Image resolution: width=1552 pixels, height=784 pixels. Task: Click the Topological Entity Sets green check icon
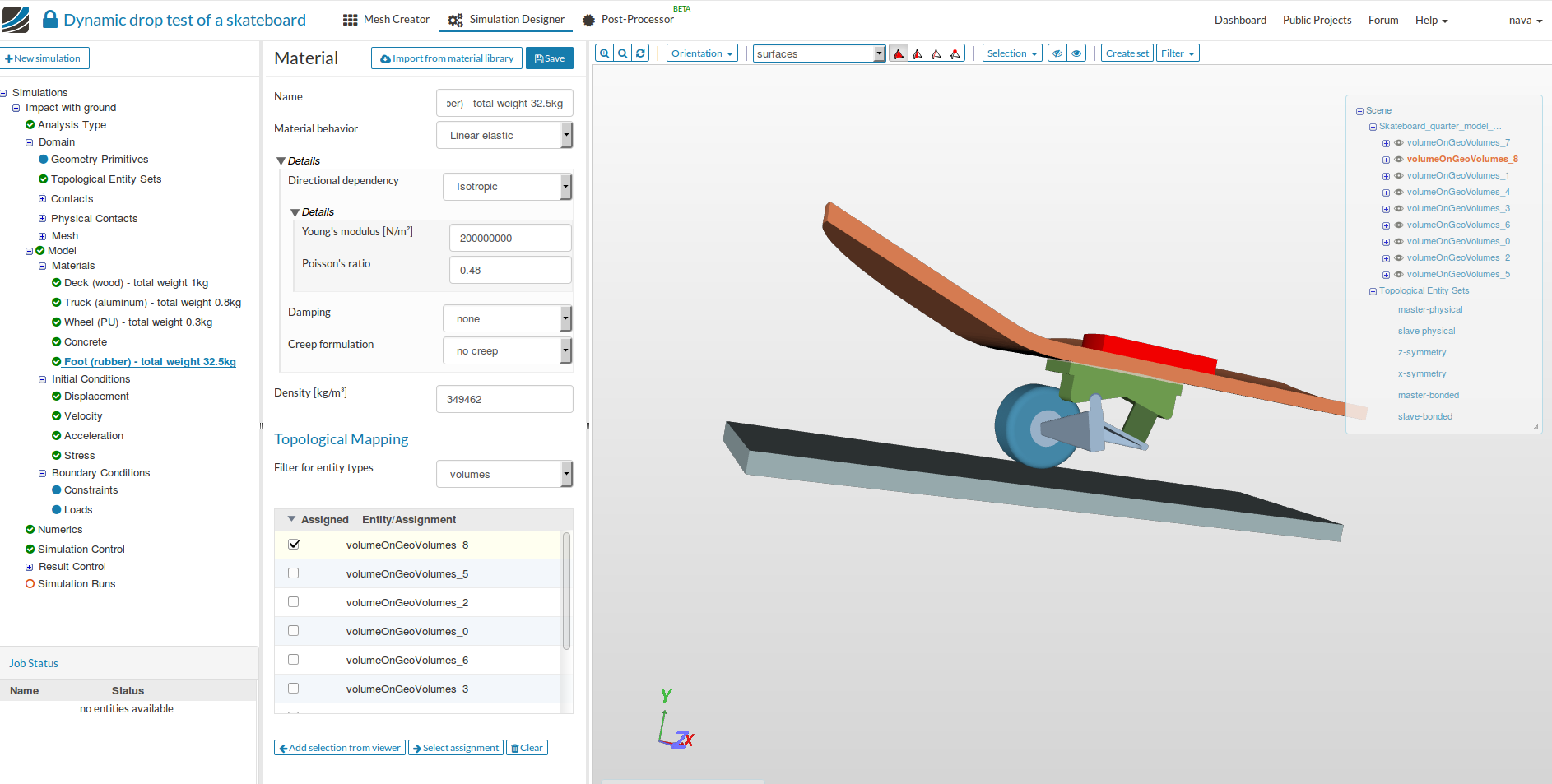pyautogui.click(x=44, y=179)
